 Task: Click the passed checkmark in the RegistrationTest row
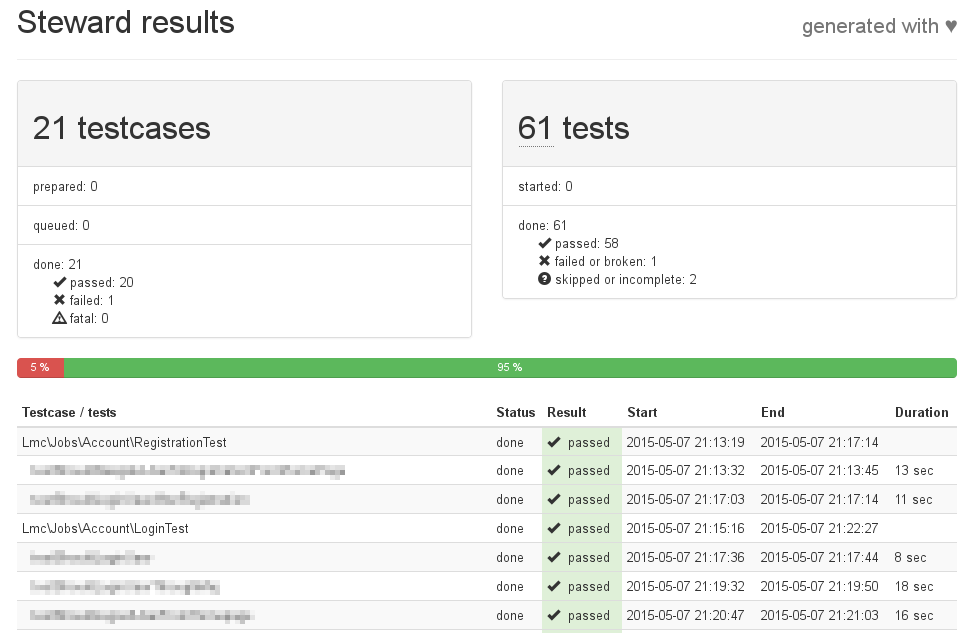click(x=553, y=442)
